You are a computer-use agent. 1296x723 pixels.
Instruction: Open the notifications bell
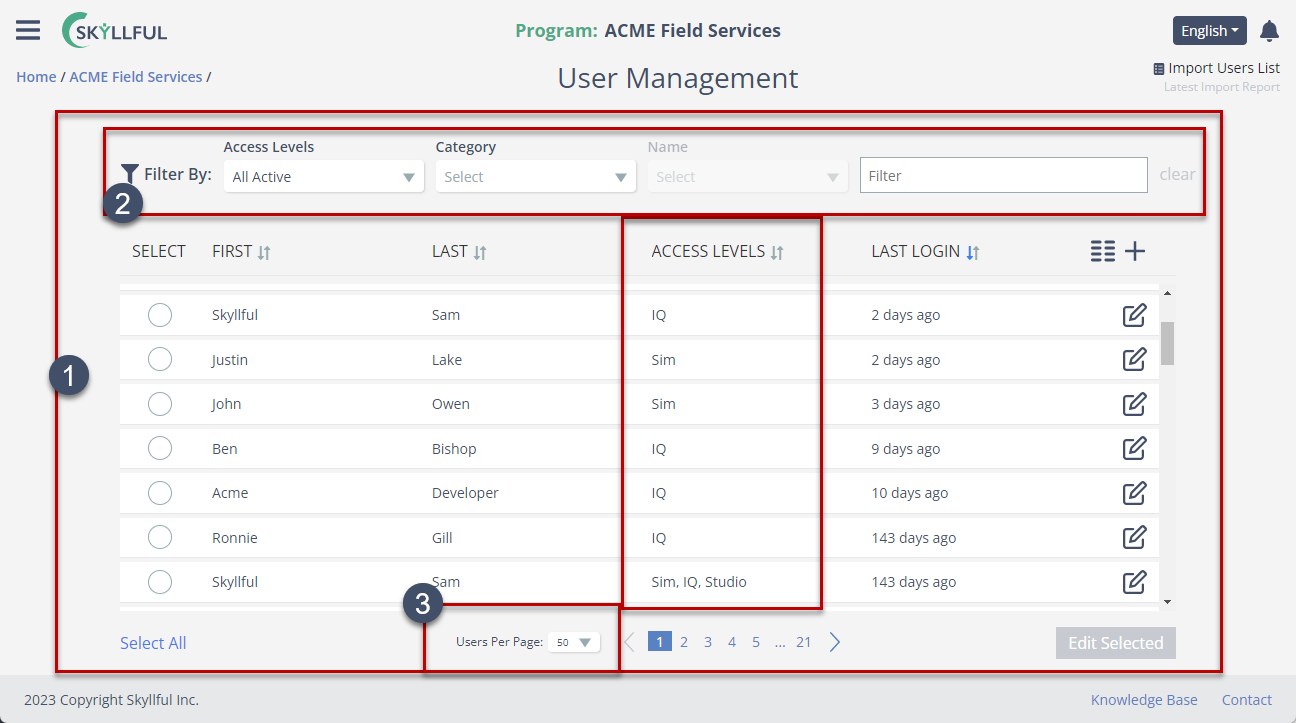1269,31
